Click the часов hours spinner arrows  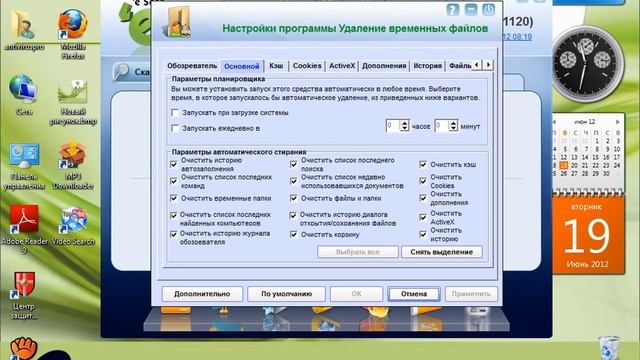404,126
